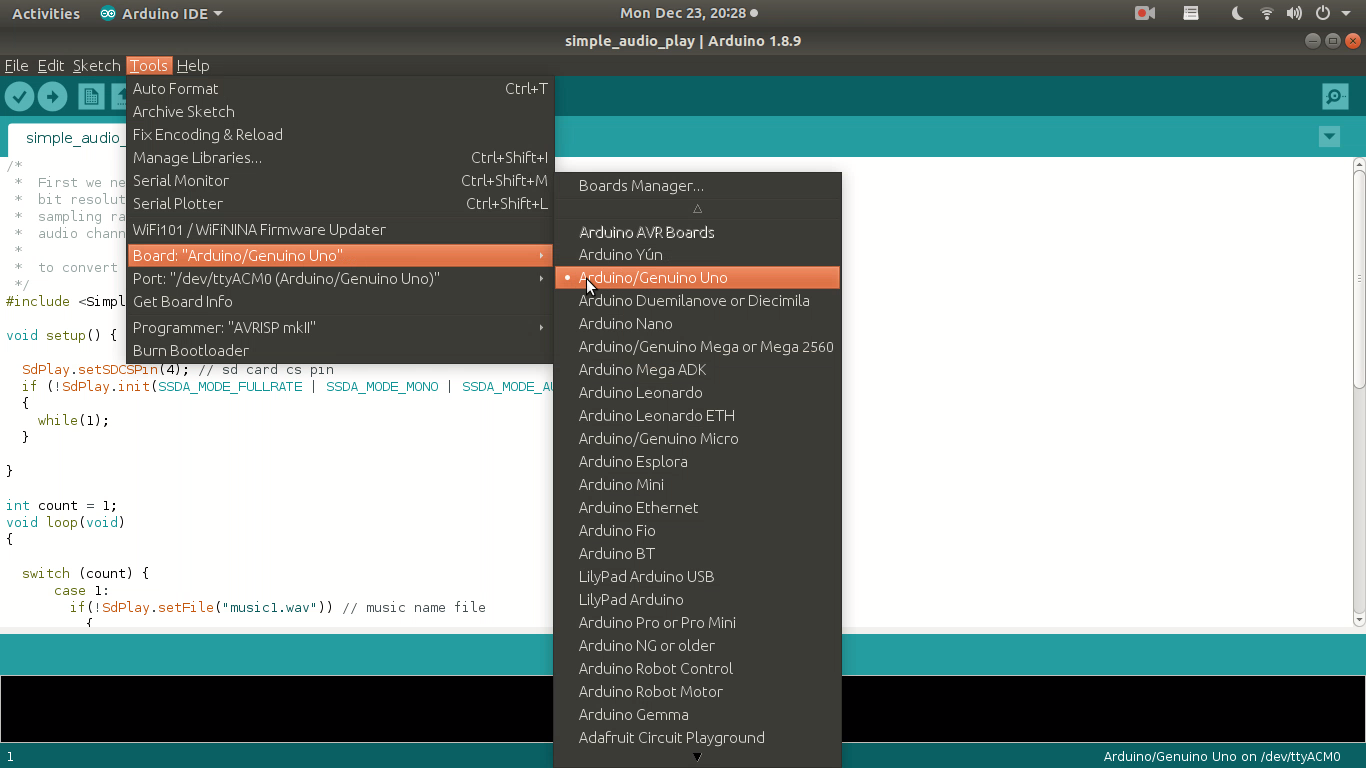Click the down scroll arrow in board list

[x=697, y=757]
